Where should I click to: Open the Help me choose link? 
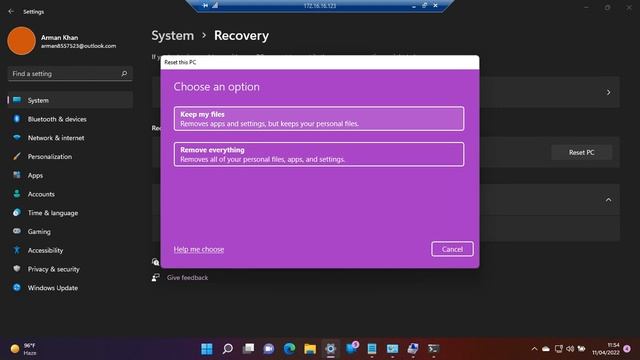coord(199,249)
